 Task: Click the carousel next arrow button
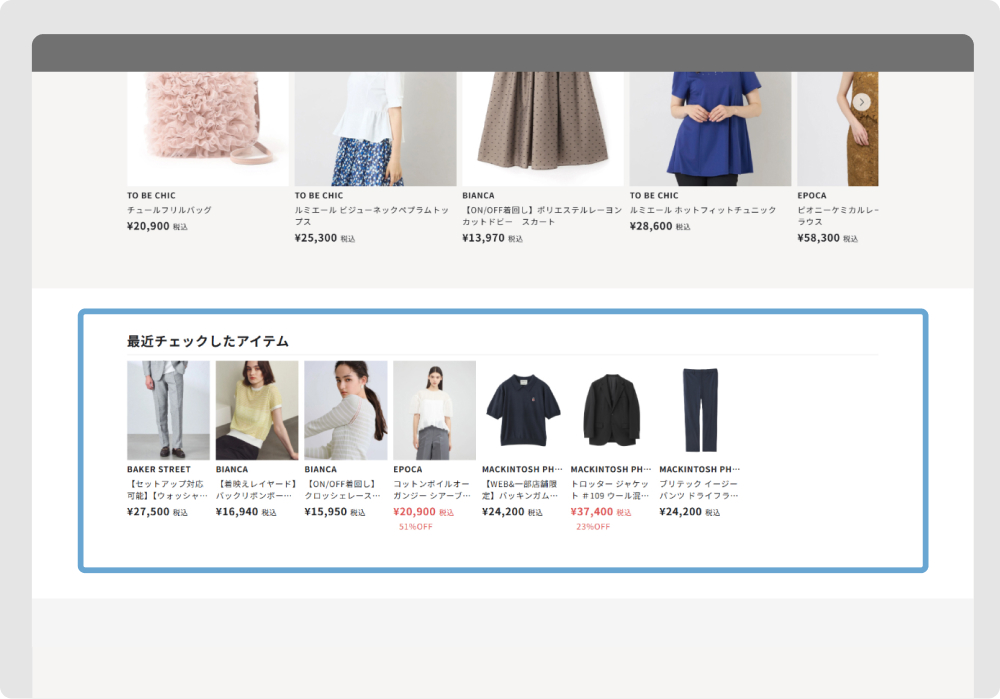coord(862,102)
